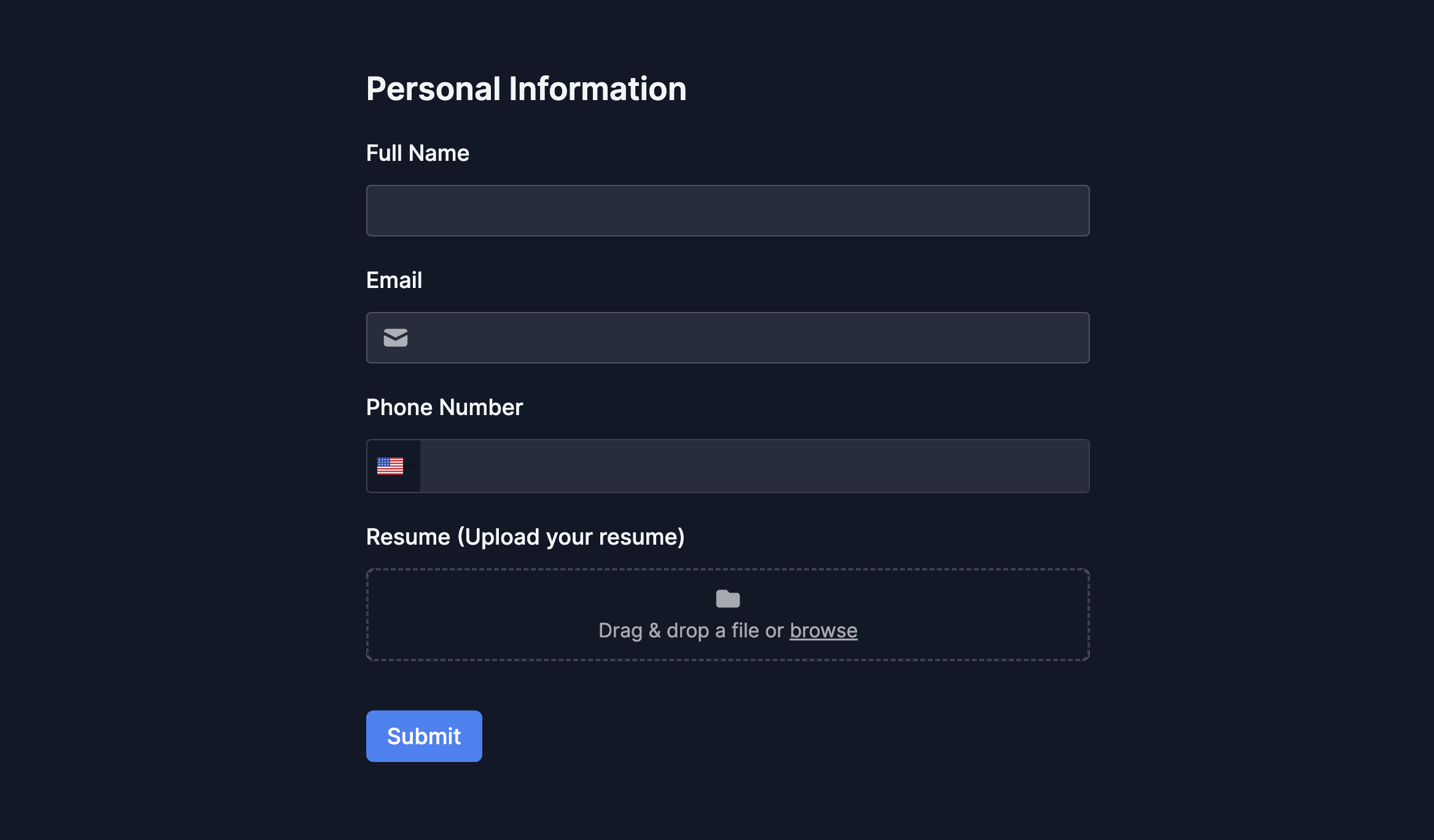1434x840 pixels.
Task: Click the "Personal Information" heading
Action: [526, 88]
